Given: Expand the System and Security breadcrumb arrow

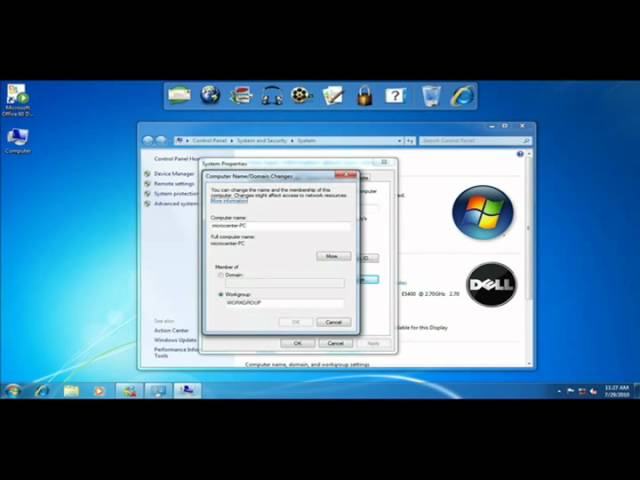Looking at the screenshot, I should click(x=292, y=141).
